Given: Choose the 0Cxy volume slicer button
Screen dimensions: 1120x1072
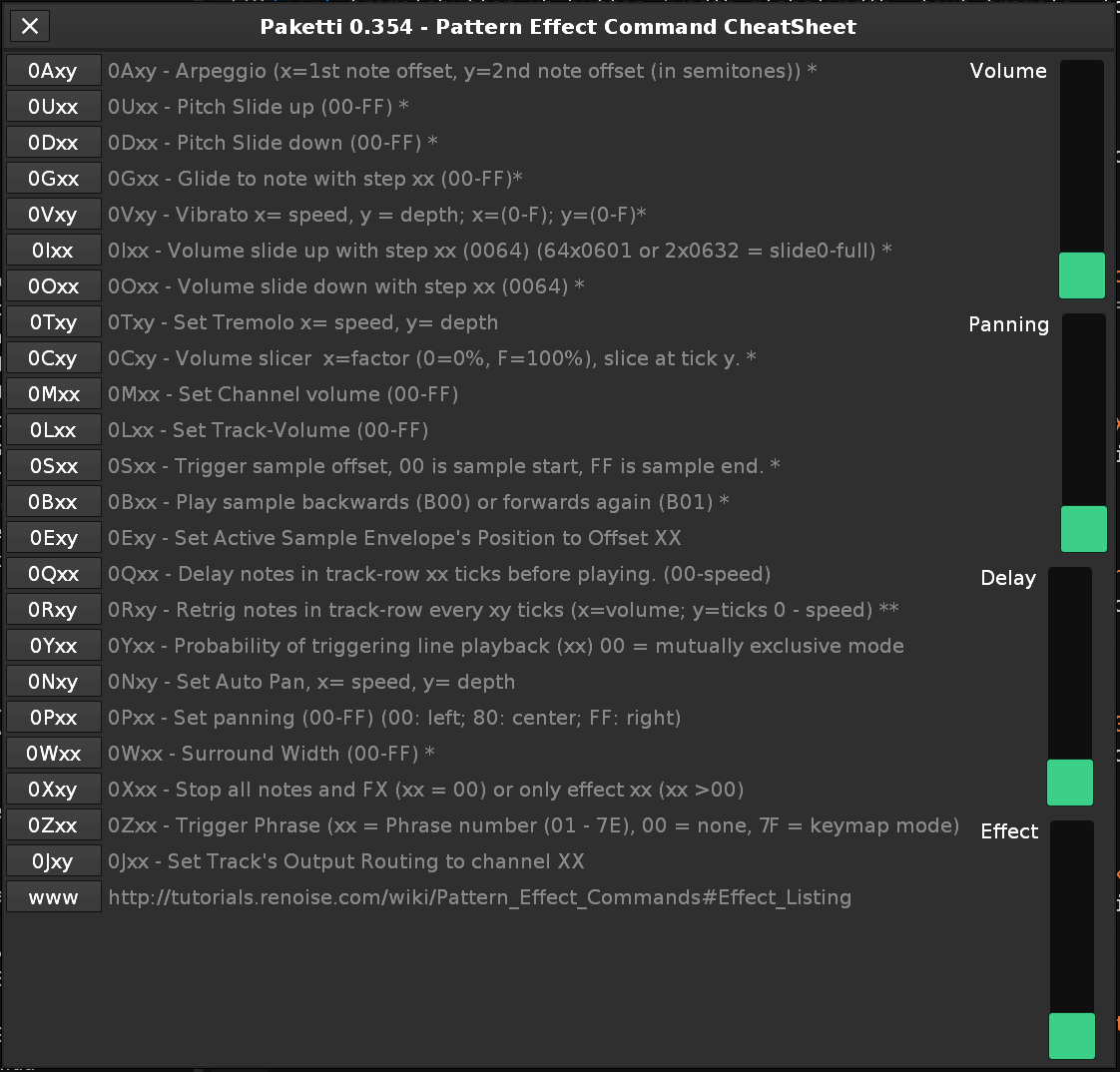Looking at the screenshot, I should tap(54, 358).
